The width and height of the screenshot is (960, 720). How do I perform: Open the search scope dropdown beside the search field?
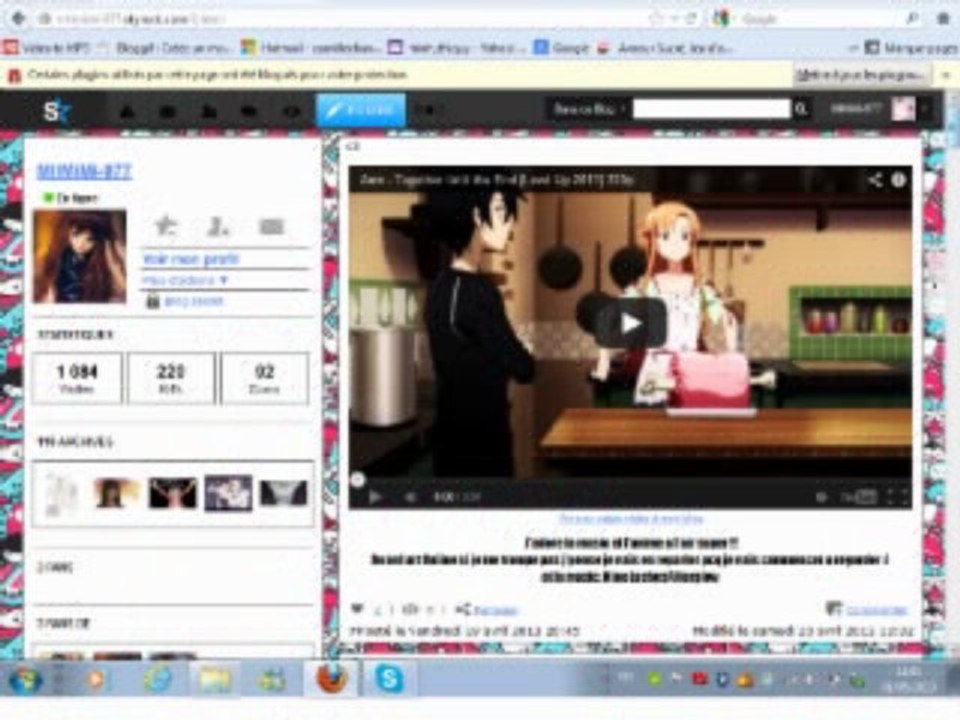point(589,109)
